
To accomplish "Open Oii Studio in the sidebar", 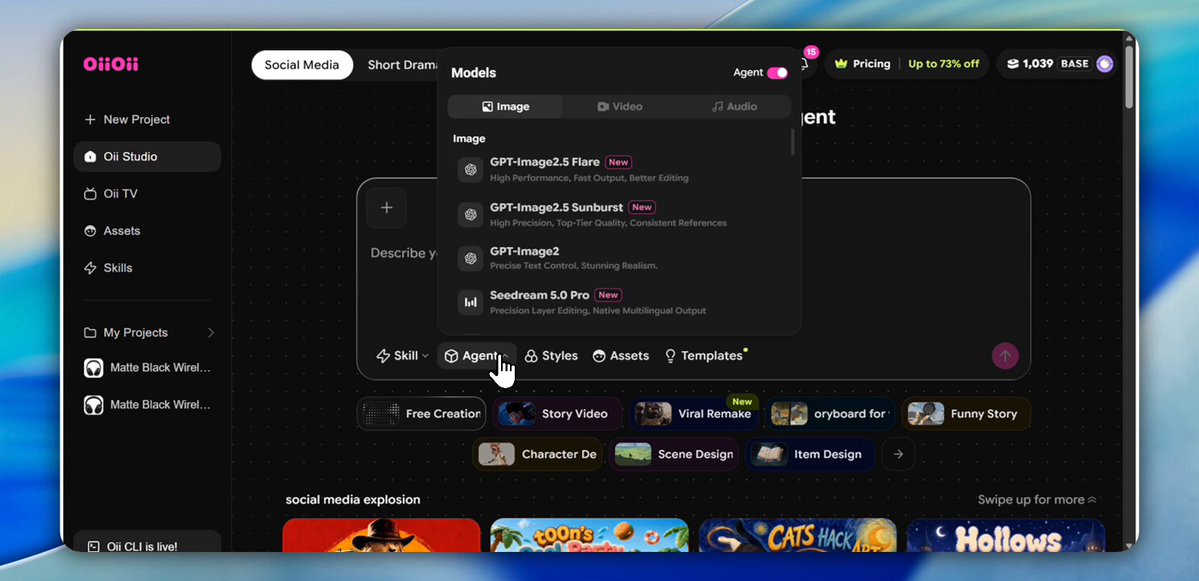I will [x=147, y=157].
